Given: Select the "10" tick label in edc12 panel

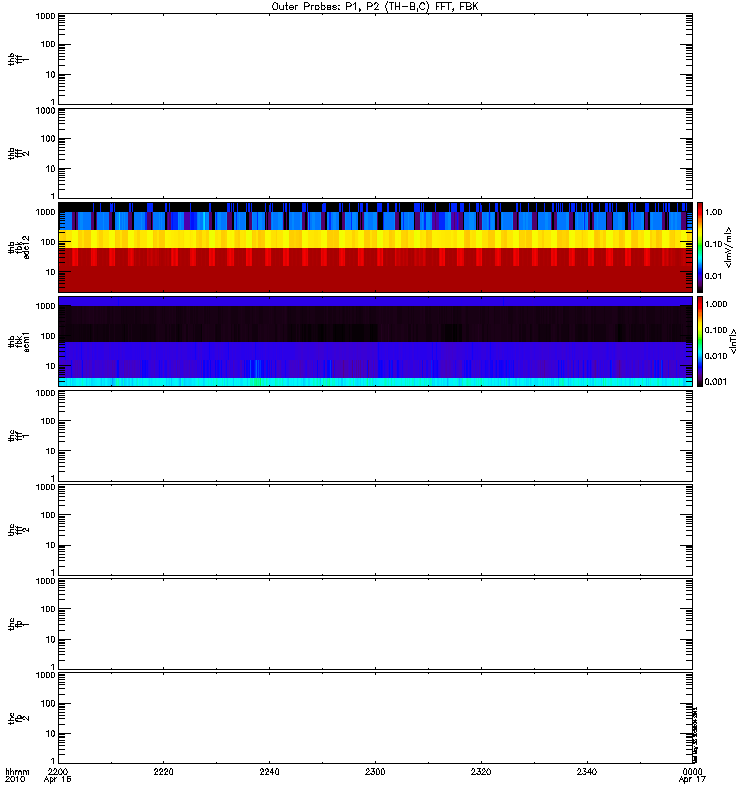Looking at the screenshot, I should 51,272.
